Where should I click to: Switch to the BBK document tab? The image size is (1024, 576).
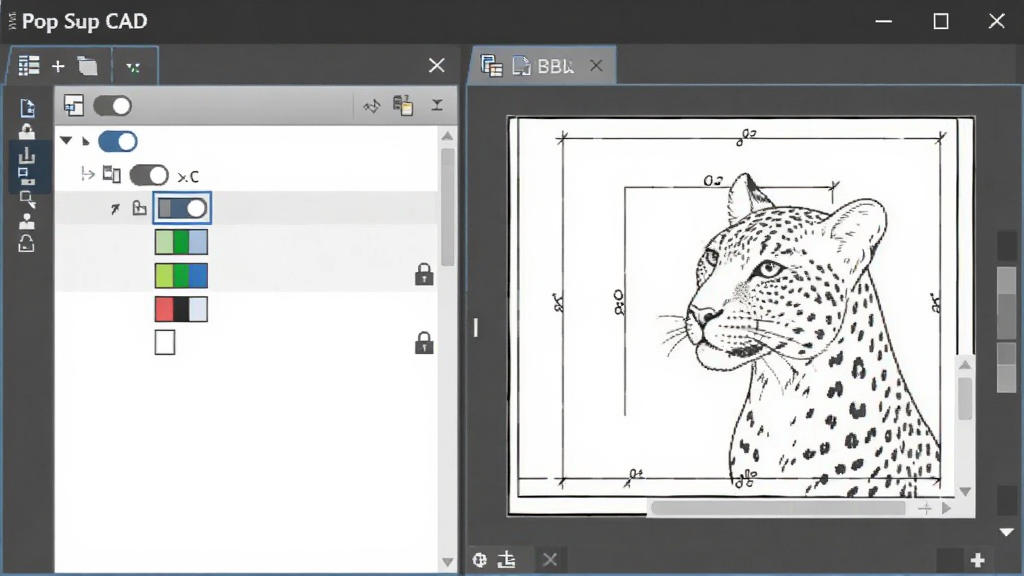coord(543,66)
